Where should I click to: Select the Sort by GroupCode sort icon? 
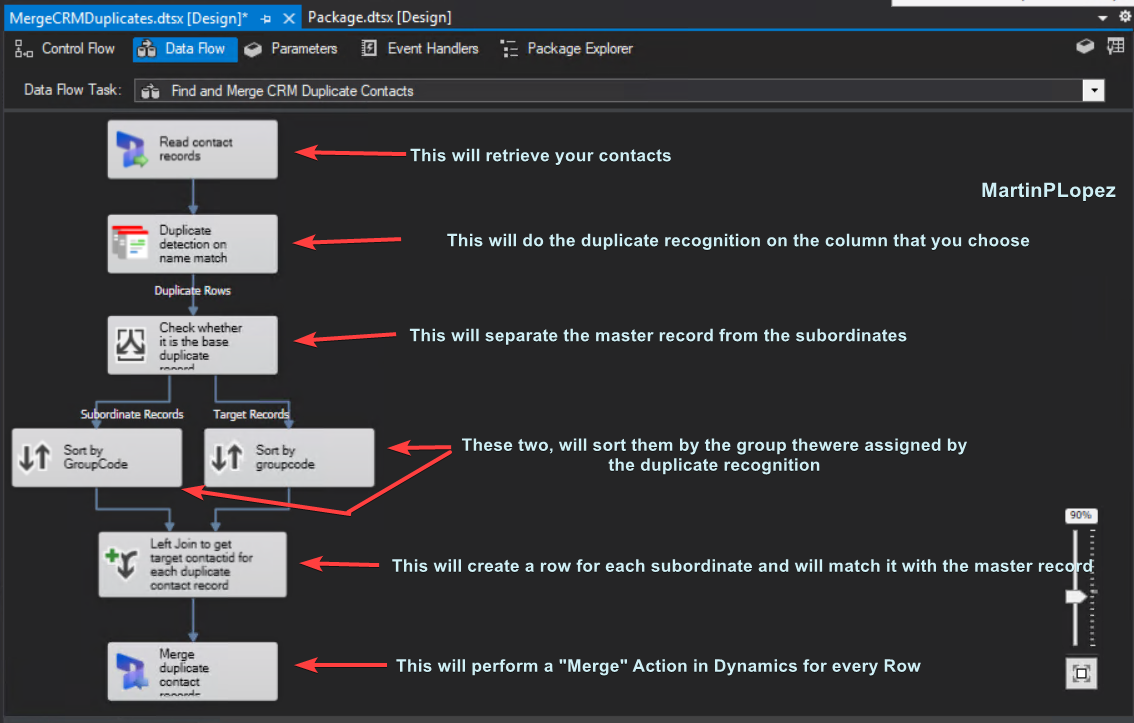tap(35, 457)
